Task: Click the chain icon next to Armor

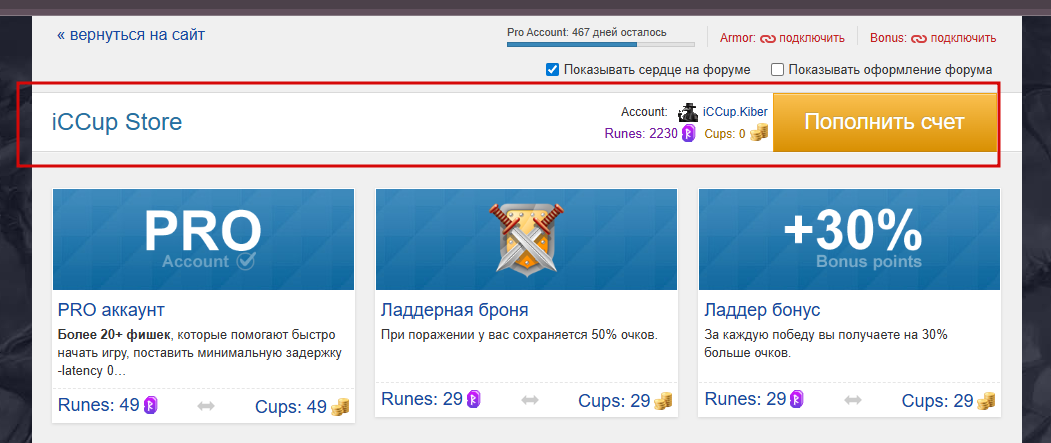Action: point(767,39)
